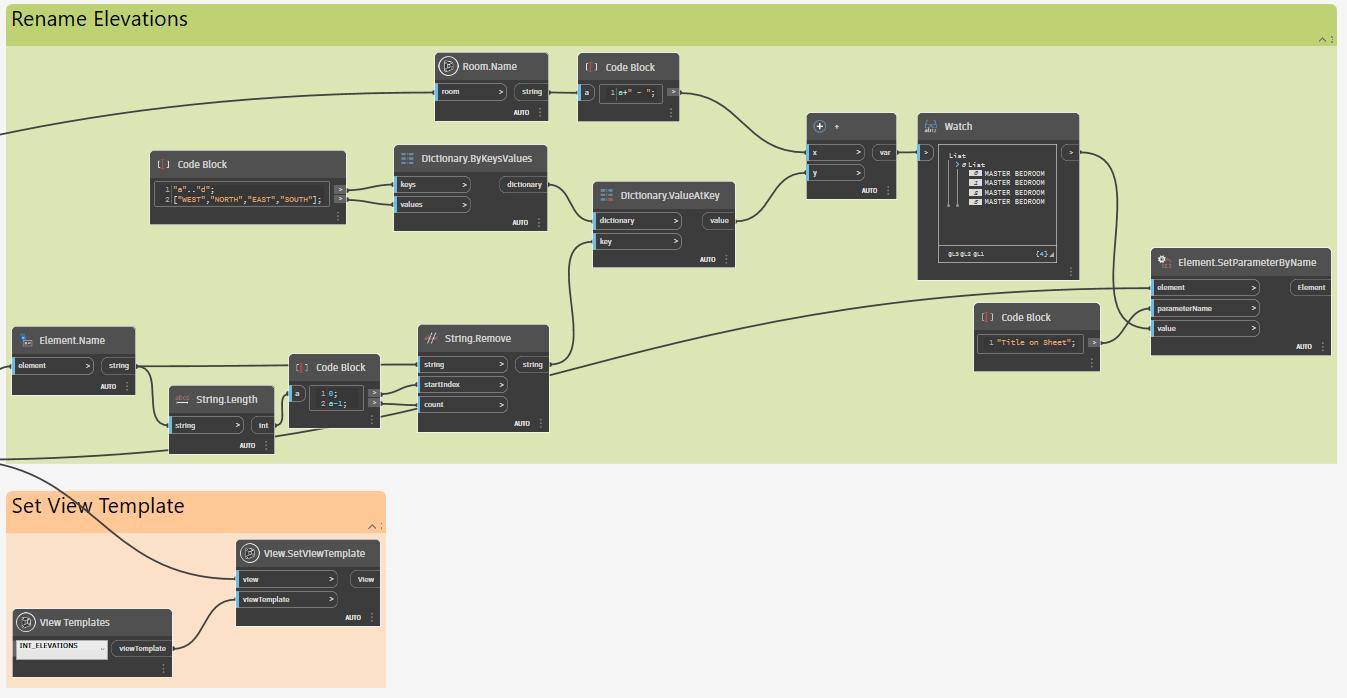Open Element.SetParameterByName three-dot options
The image size is (1347, 698).
coord(1323,346)
